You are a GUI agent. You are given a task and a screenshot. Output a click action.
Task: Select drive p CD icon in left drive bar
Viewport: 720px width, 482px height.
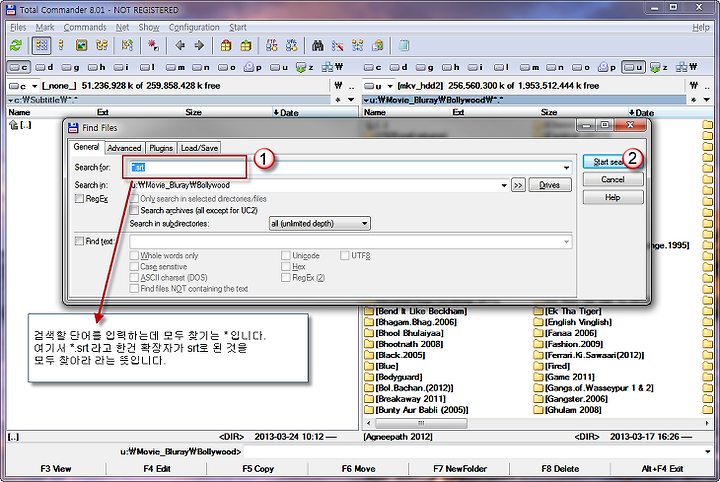coord(253,67)
